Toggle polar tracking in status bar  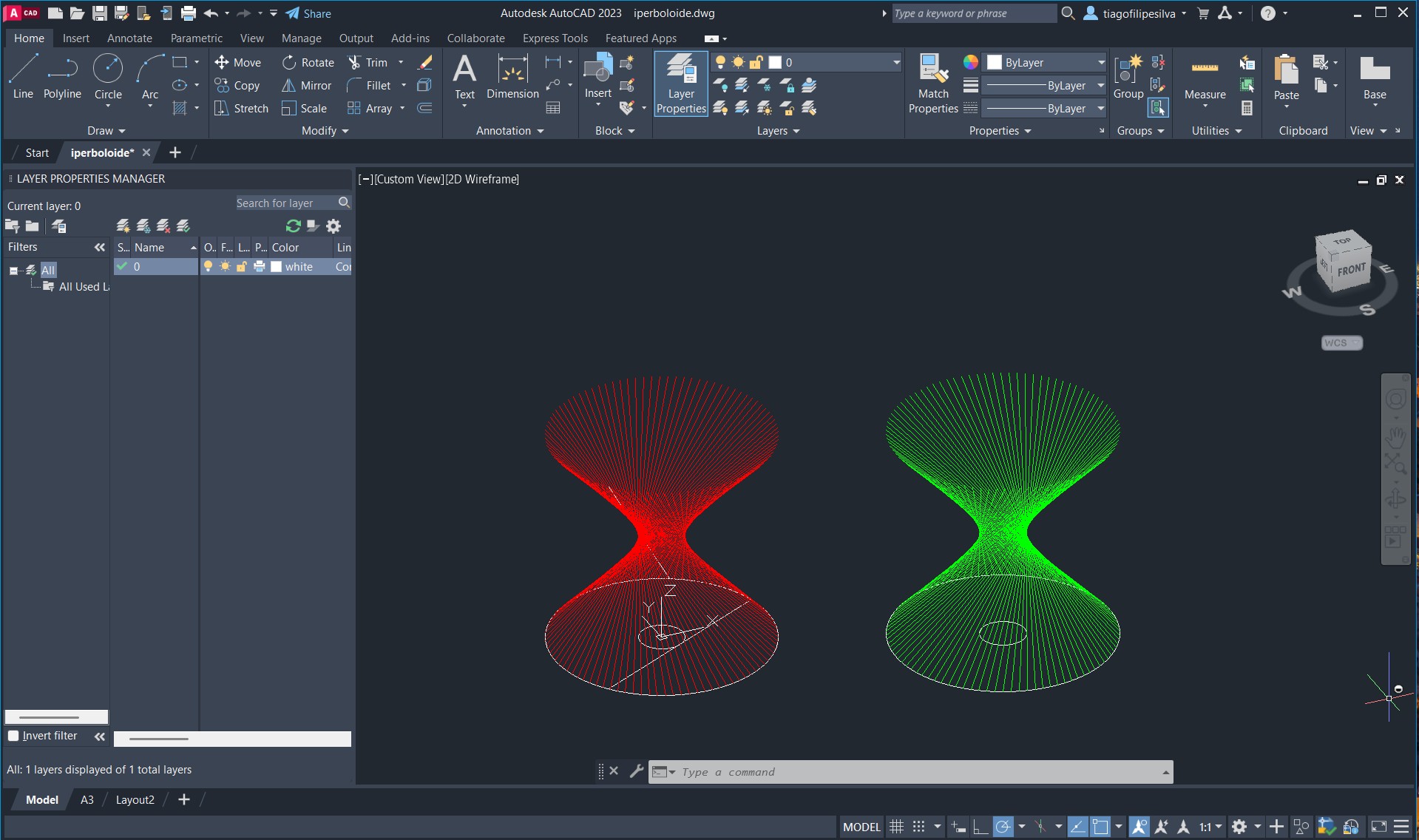coord(1003,827)
